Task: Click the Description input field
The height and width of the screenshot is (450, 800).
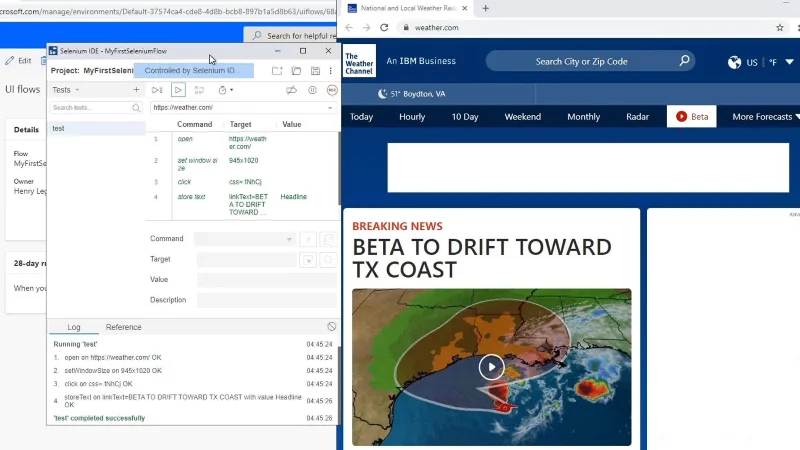Action: [267, 300]
